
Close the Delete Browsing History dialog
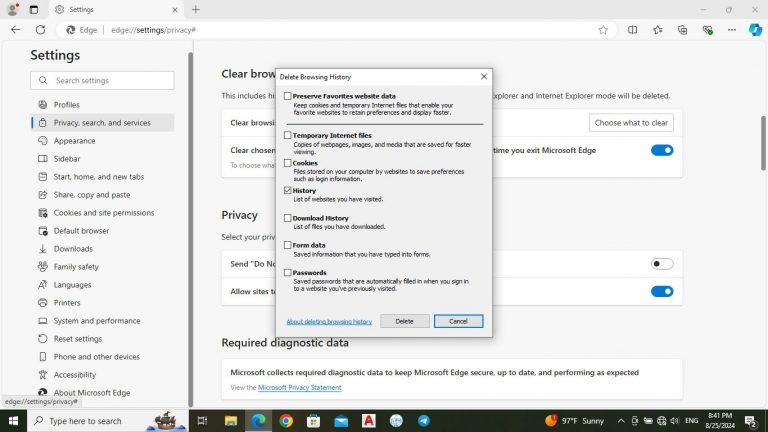click(x=484, y=77)
